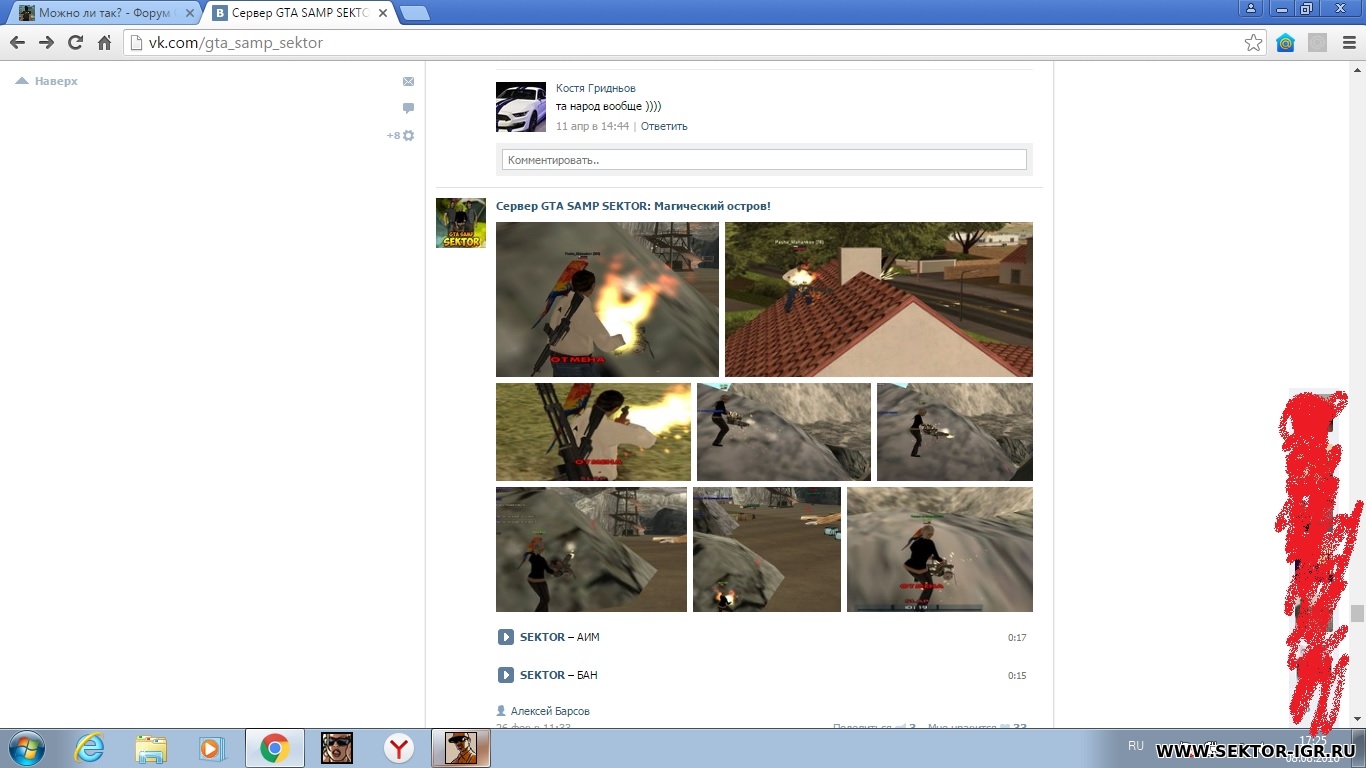The height and width of the screenshot is (768, 1366).
Task: Open the media player taskbar icon
Action: coord(213,748)
